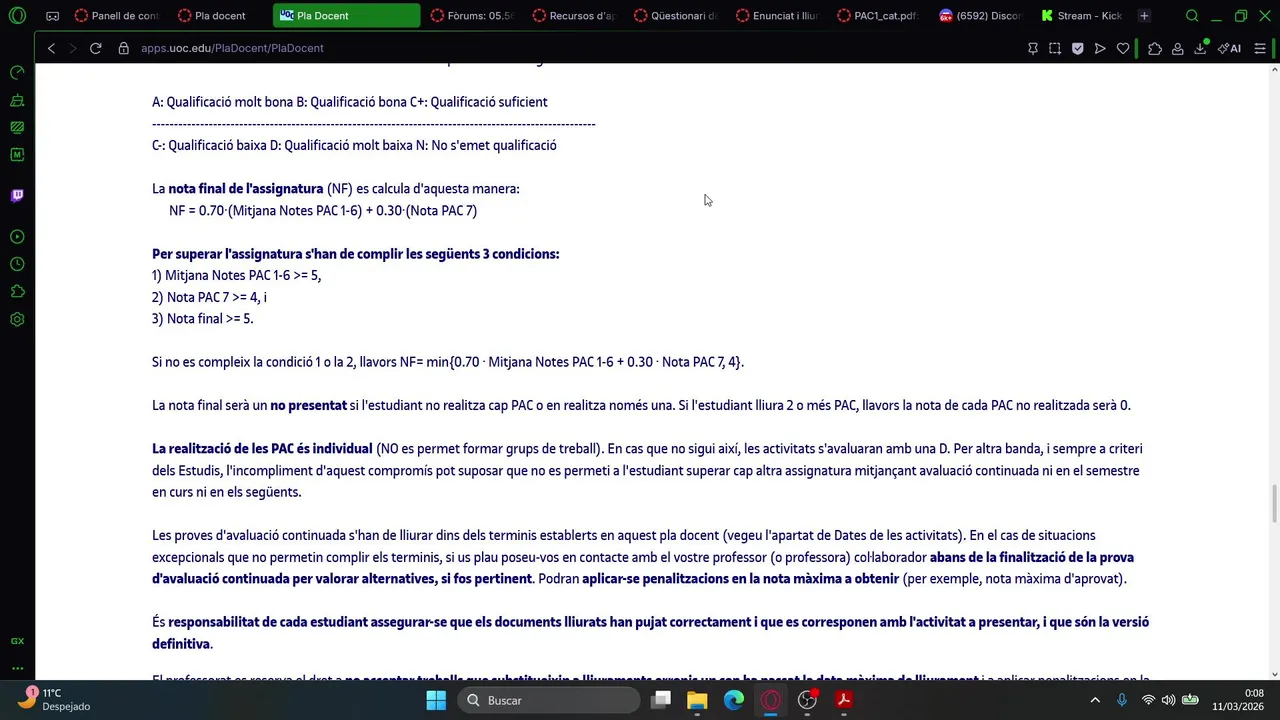1280x720 pixels.
Task: Open a new tab with plus button
Action: pyautogui.click(x=1144, y=16)
